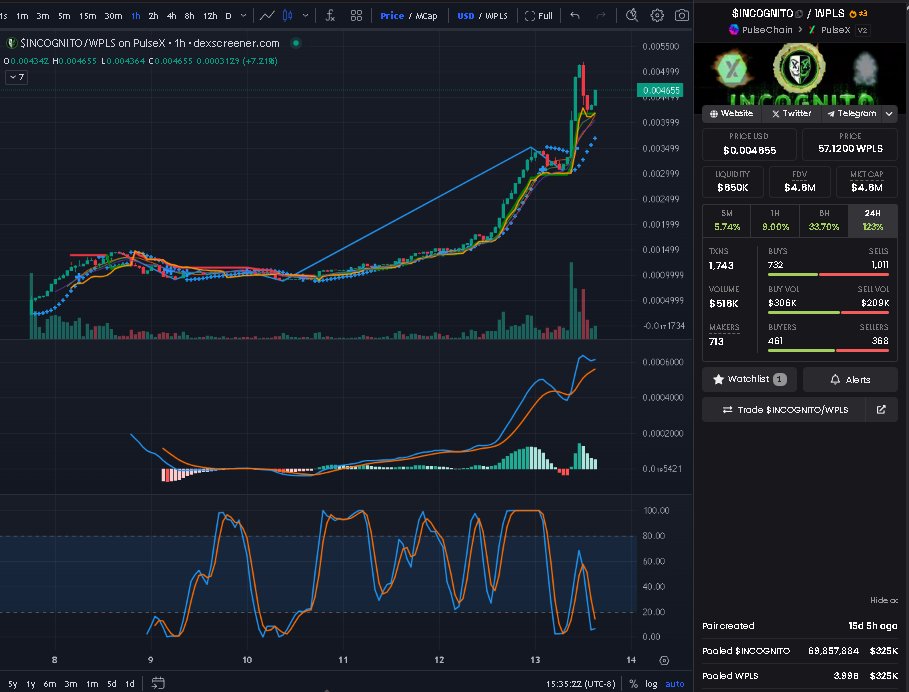Select the D daily timeframe
This screenshot has width=909, height=692.
[x=228, y=16]
